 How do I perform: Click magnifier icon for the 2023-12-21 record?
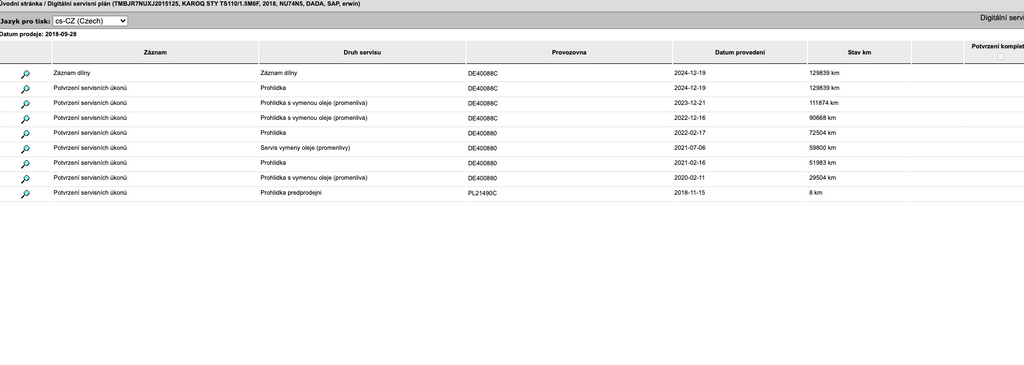[25, 104]
